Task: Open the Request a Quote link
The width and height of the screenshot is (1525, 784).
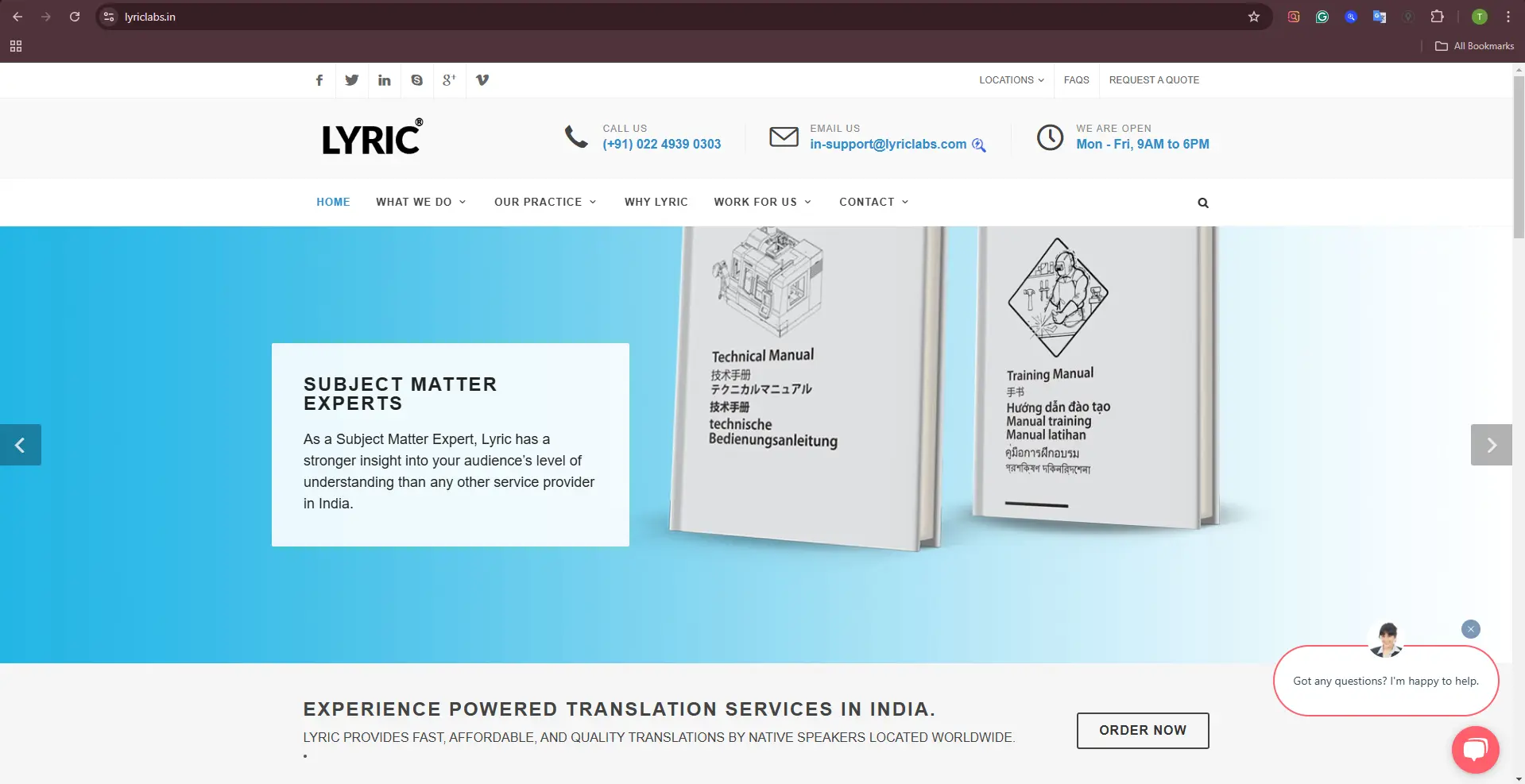Action: [1154, 80]
